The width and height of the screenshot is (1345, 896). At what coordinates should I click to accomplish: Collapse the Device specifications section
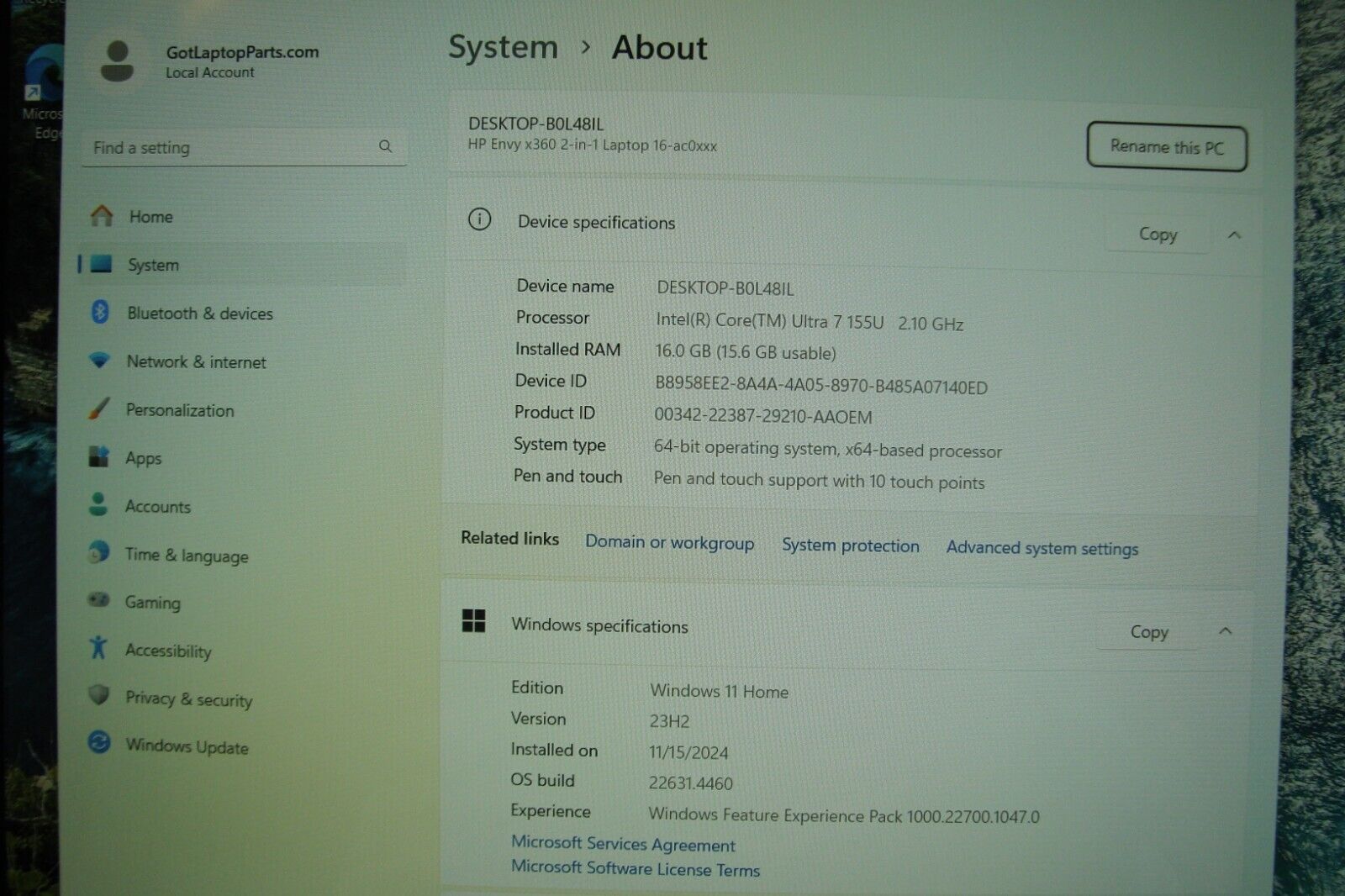[1234, 235]
